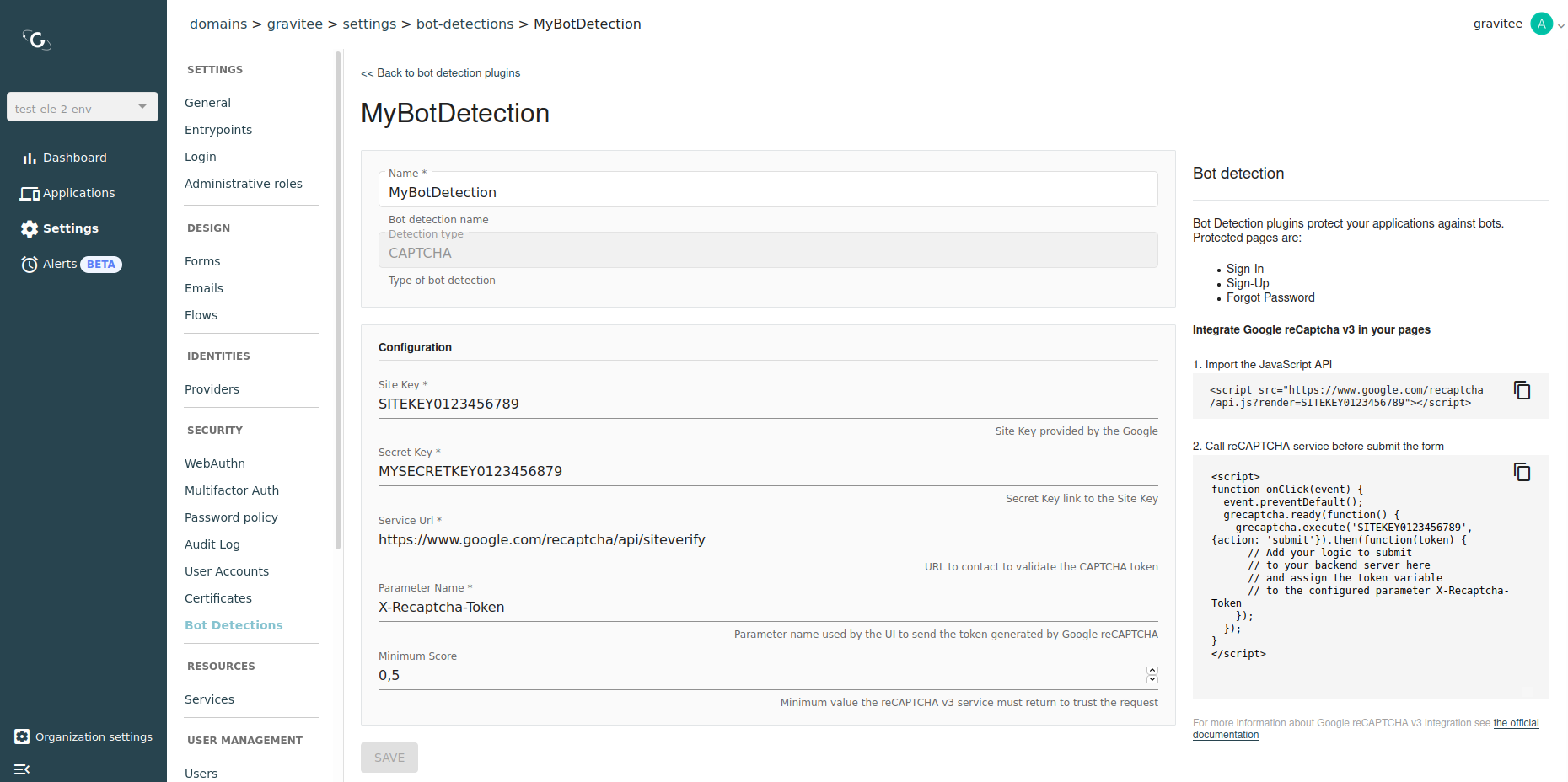Go to the Applications section
This screenshot has width=1568, height=782.
[78, 193]
